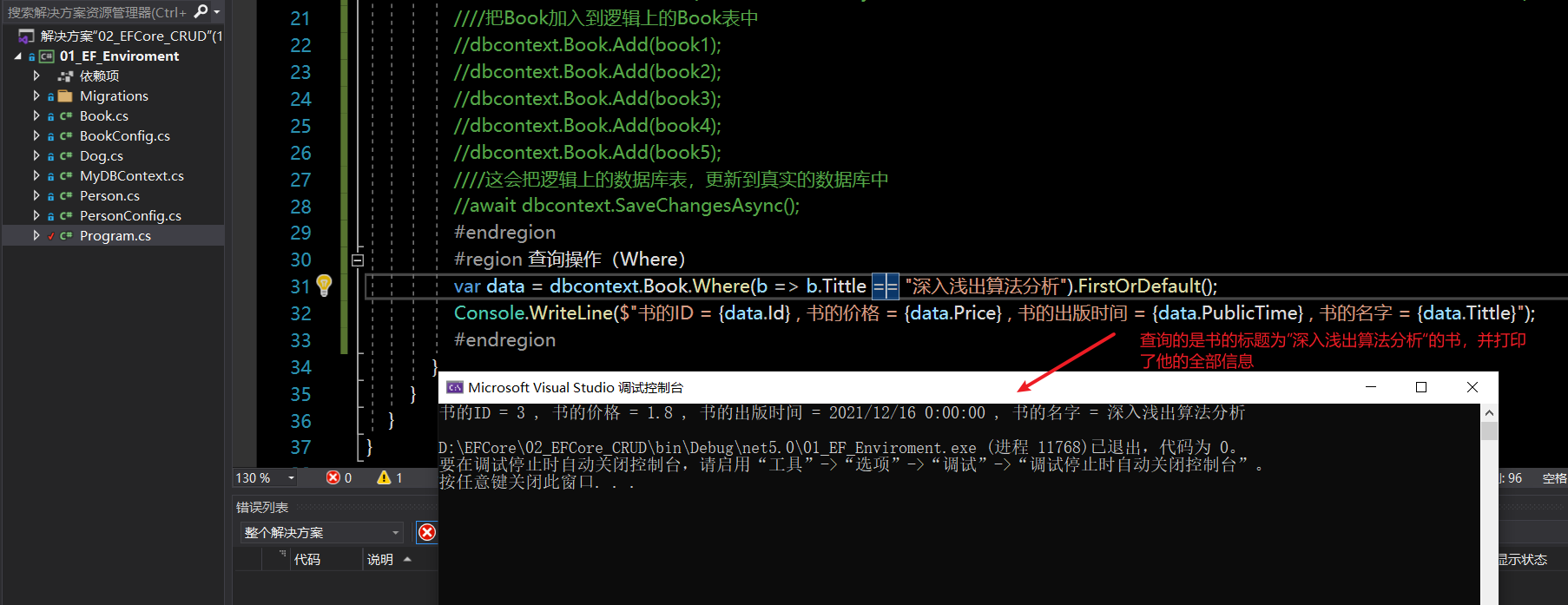The height and width of the screenshot is (605, 1568).
Task: Click the 依赖项 dependencies icon
Action: coord(65,76)
